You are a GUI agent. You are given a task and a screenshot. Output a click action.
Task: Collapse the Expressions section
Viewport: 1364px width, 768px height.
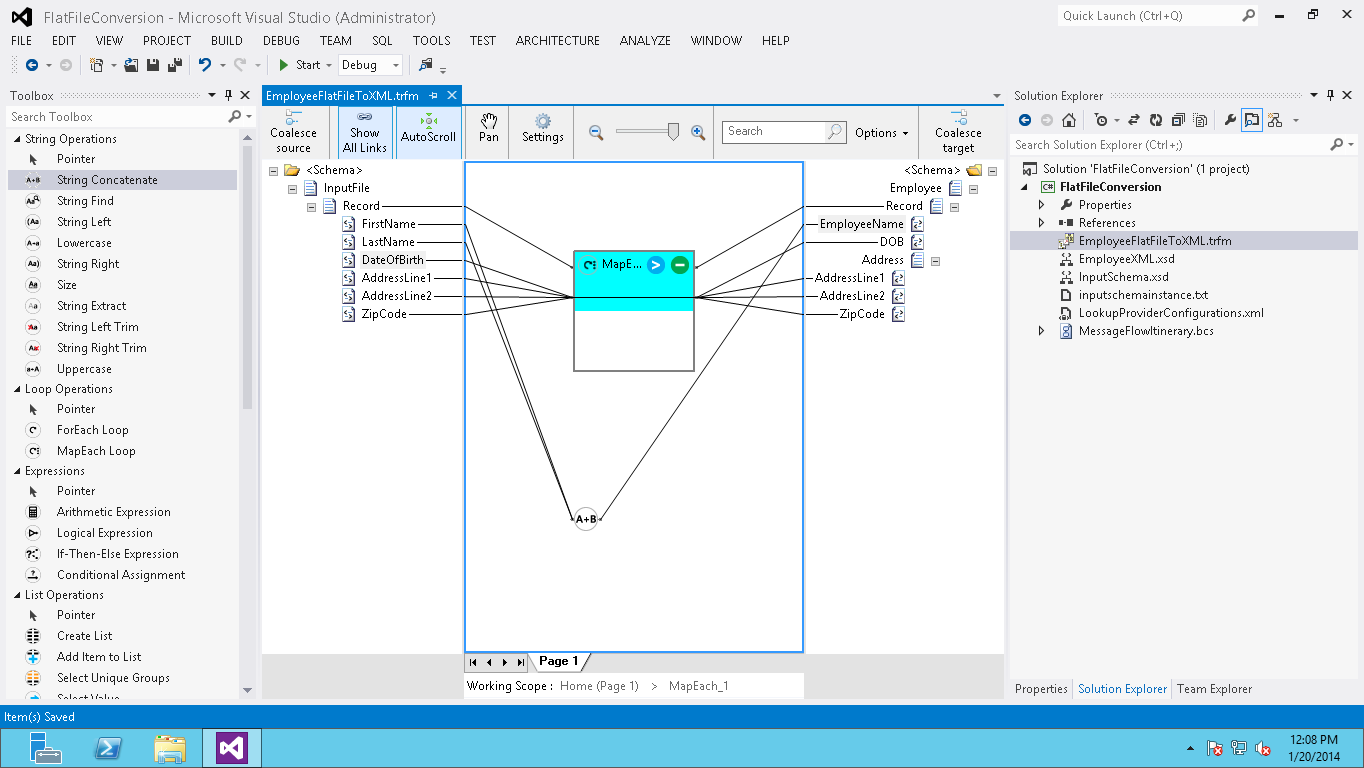(16, 471)
